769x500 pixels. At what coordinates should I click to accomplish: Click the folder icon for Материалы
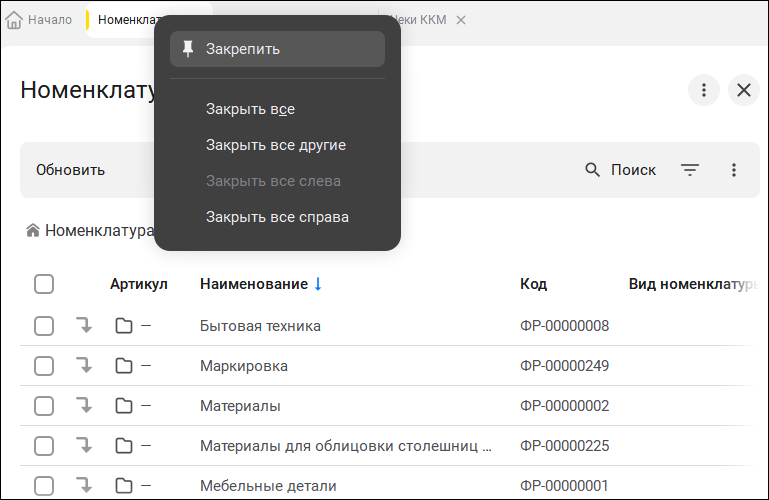[x=124, y=406]
